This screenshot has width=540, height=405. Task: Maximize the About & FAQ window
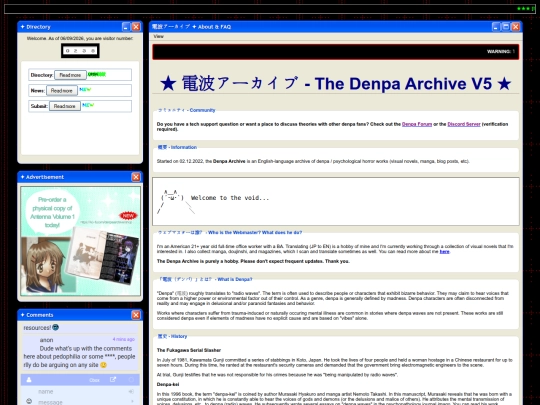506,27
